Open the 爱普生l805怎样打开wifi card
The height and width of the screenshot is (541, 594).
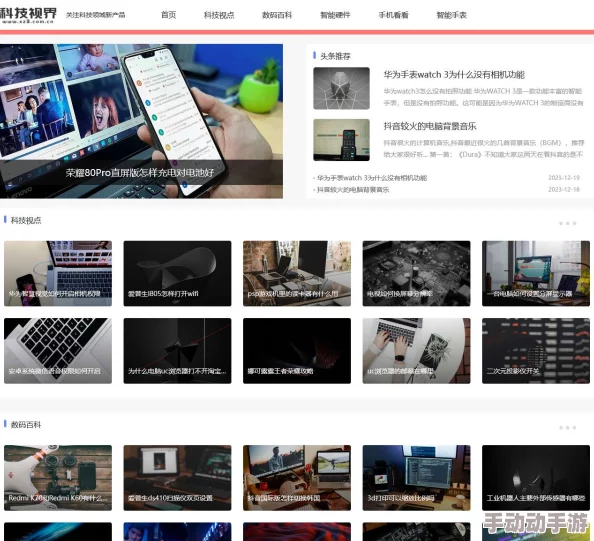point(177,273)
